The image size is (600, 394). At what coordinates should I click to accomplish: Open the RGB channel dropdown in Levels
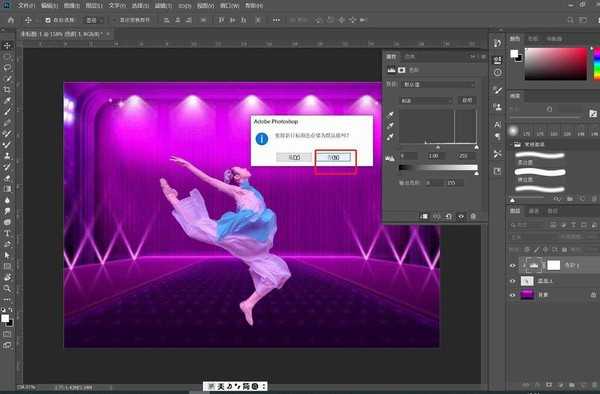[426, 101]
